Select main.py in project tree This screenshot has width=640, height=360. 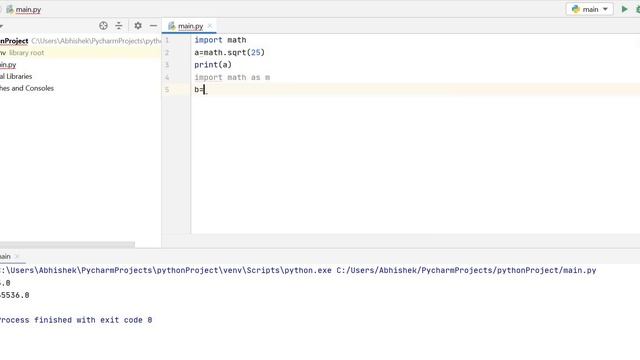pos(8,64)
